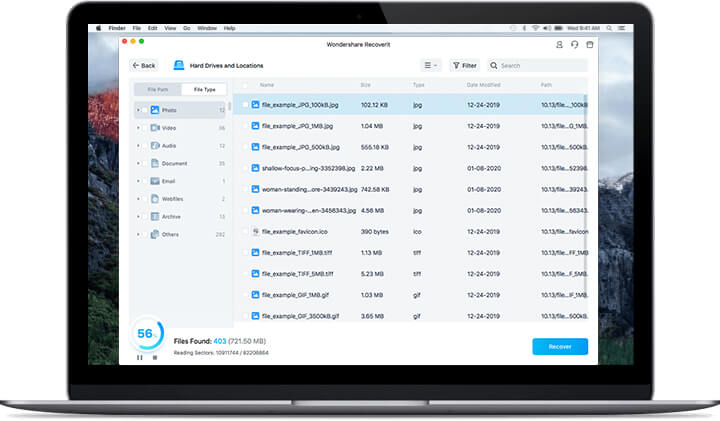Tick the Others category checkbox
Screen dimensions: 720x421
(145, 234)
